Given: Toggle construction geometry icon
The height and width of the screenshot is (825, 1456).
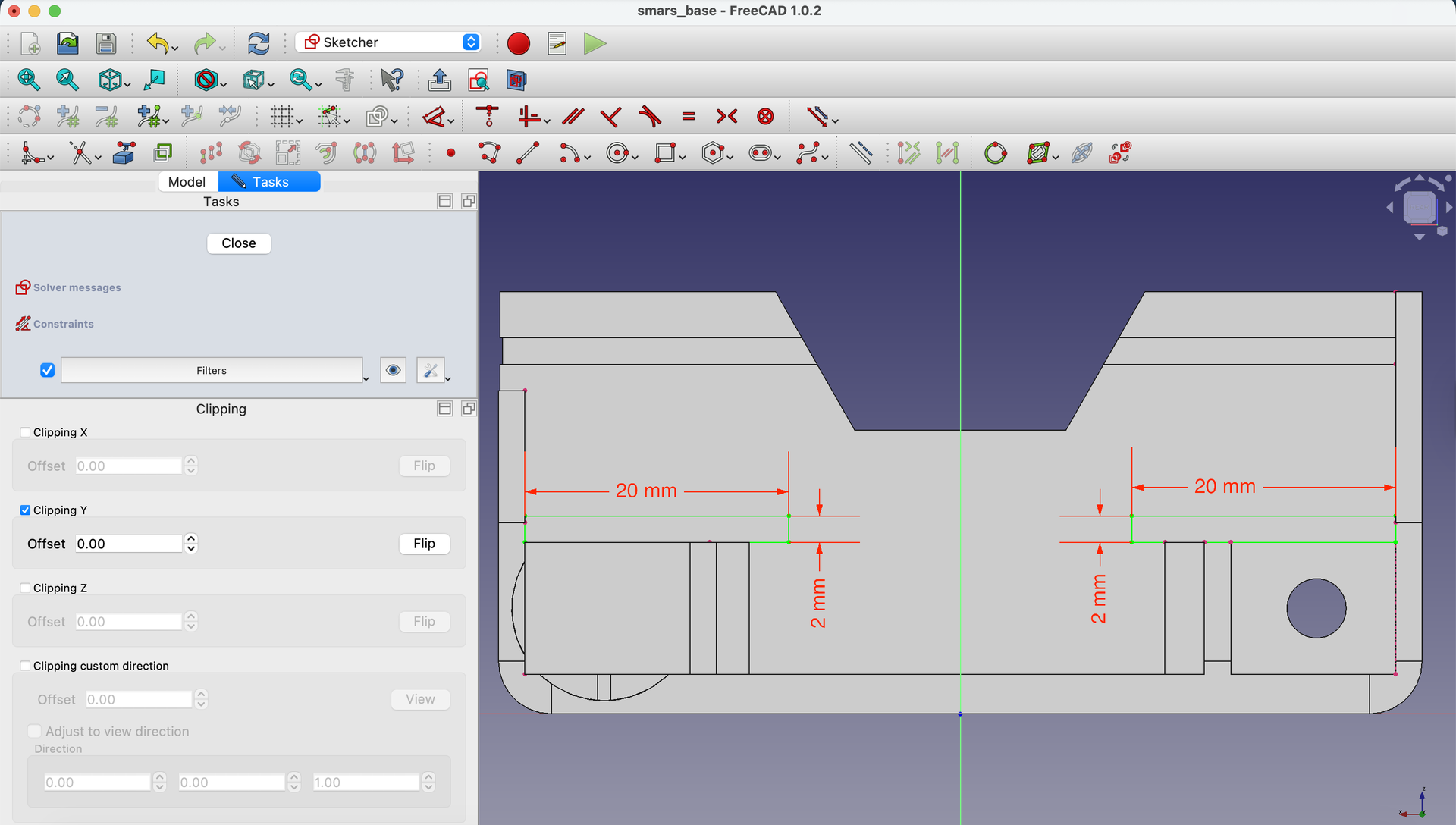Looking at the screenshot, I should pos(861,153).
